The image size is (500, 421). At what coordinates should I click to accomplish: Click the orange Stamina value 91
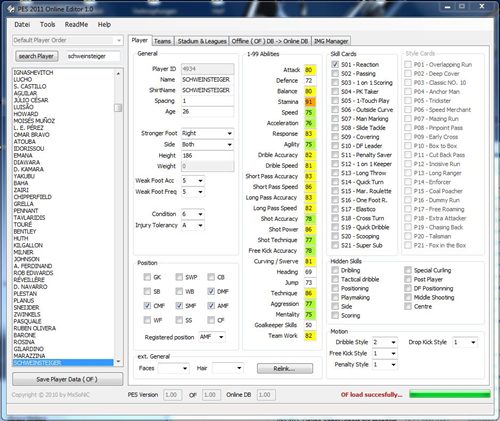tap(310, 102)
